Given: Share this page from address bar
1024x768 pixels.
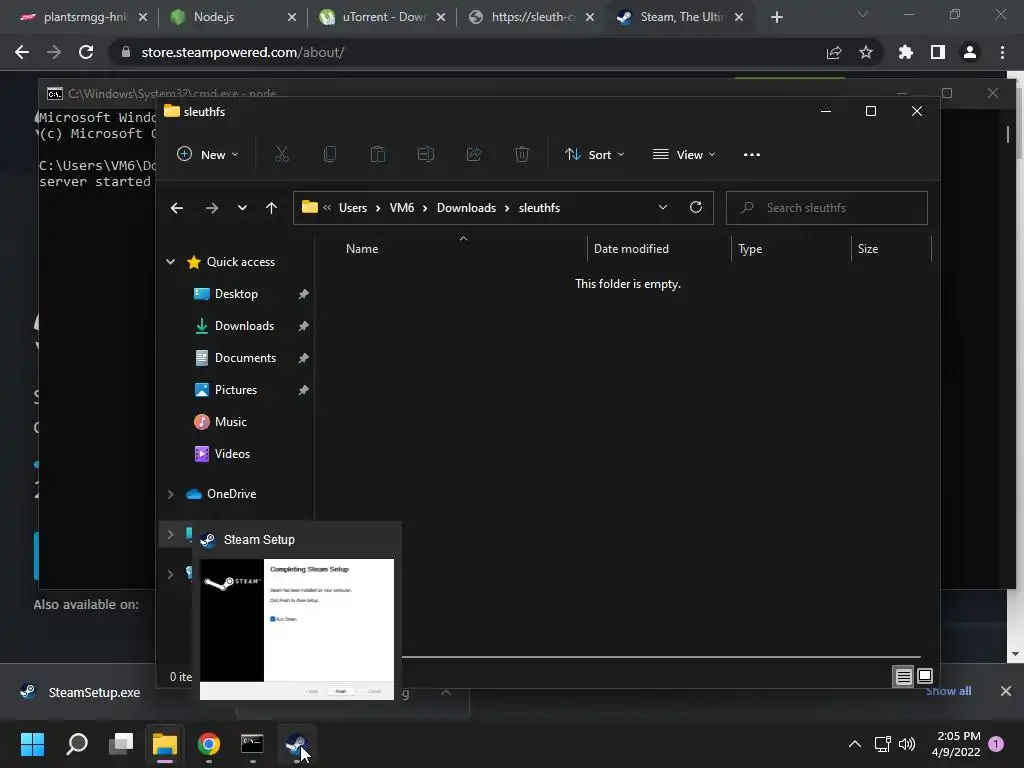Looking at the screenshot, I should pyautogui.click(x=833, y=52).
